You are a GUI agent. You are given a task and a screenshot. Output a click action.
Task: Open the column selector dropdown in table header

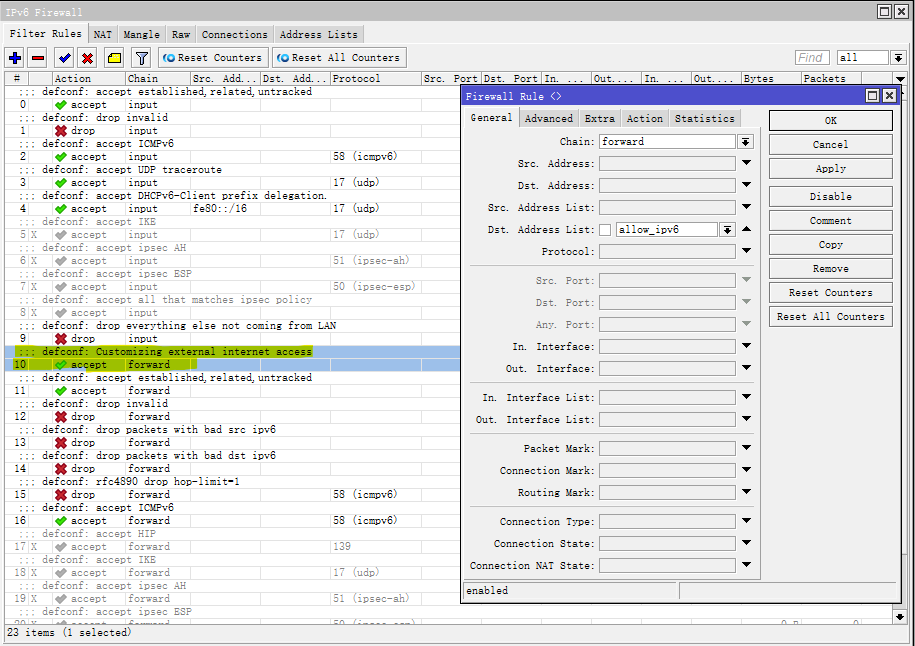click(x=900, y=79)
